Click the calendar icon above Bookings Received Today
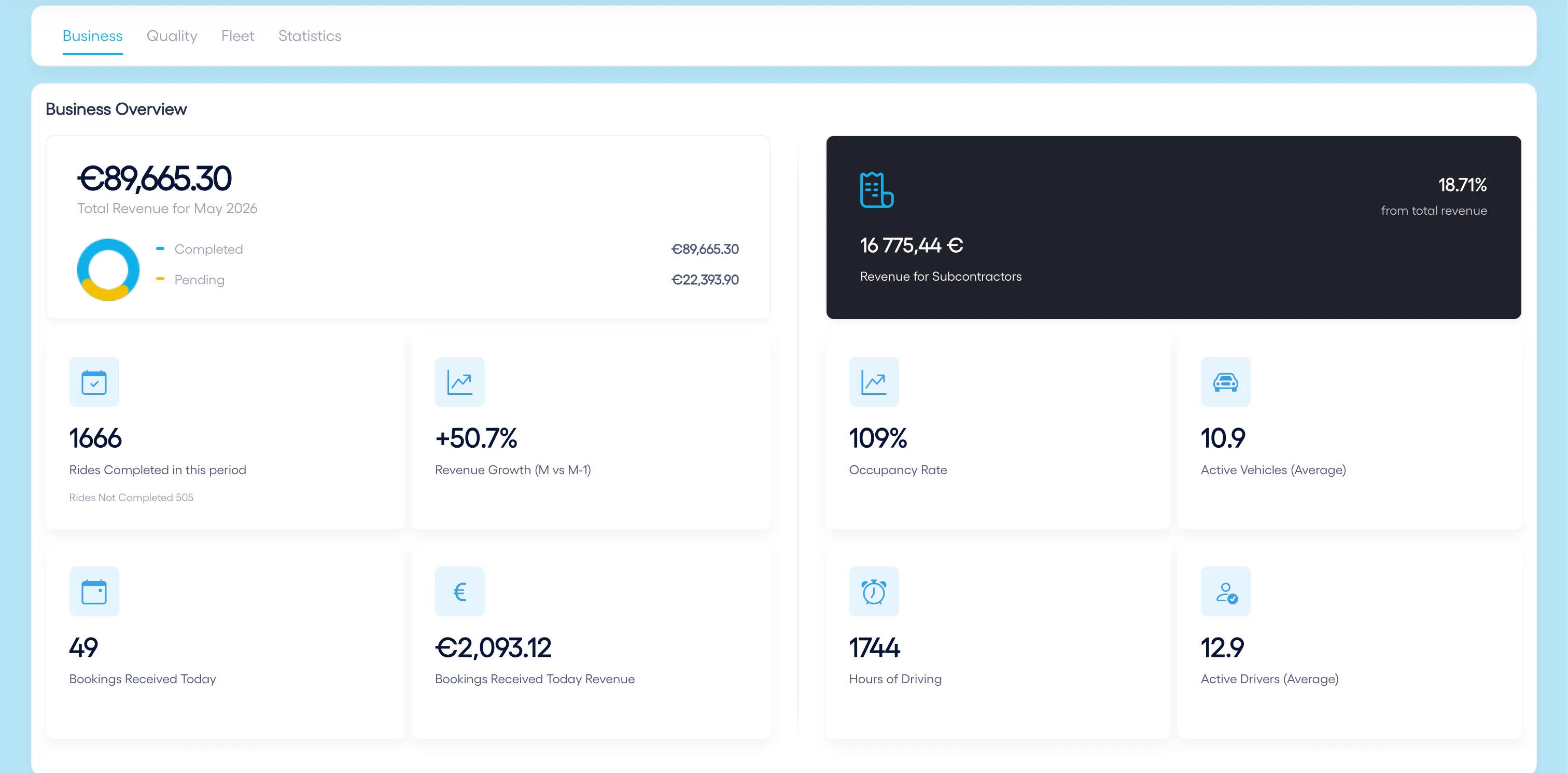The width and height of the screenshot is (1568, 773). tap(94, 591)
